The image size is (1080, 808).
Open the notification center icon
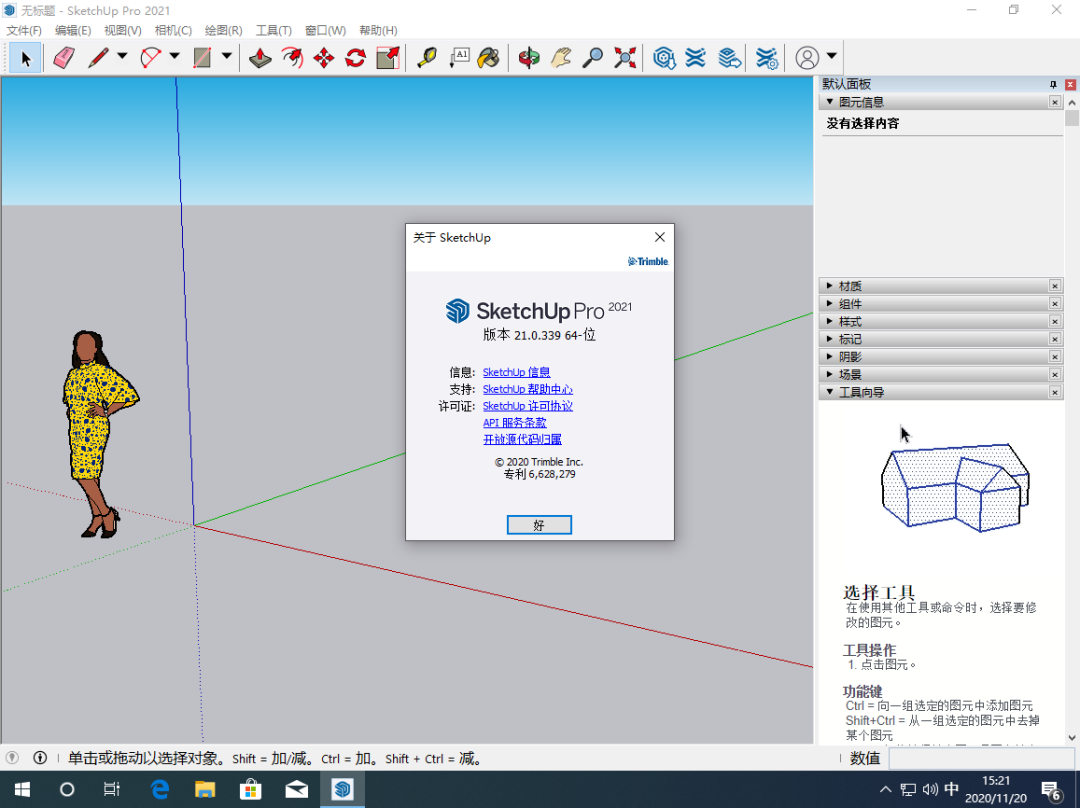pos(1050,790)
